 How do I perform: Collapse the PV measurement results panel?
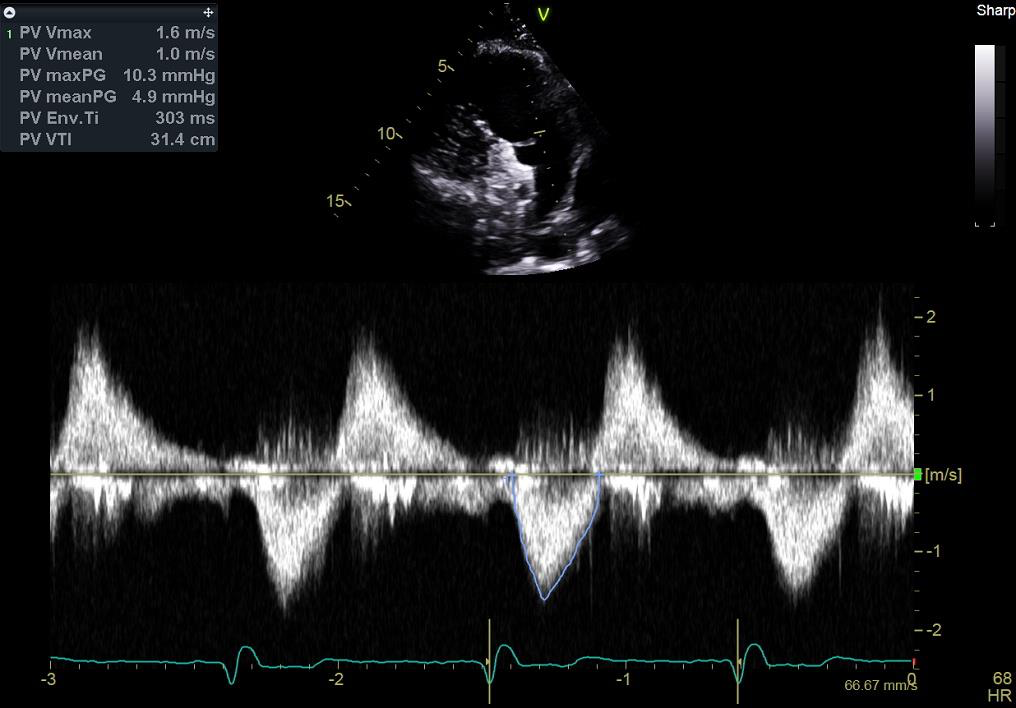click(10, 12)
